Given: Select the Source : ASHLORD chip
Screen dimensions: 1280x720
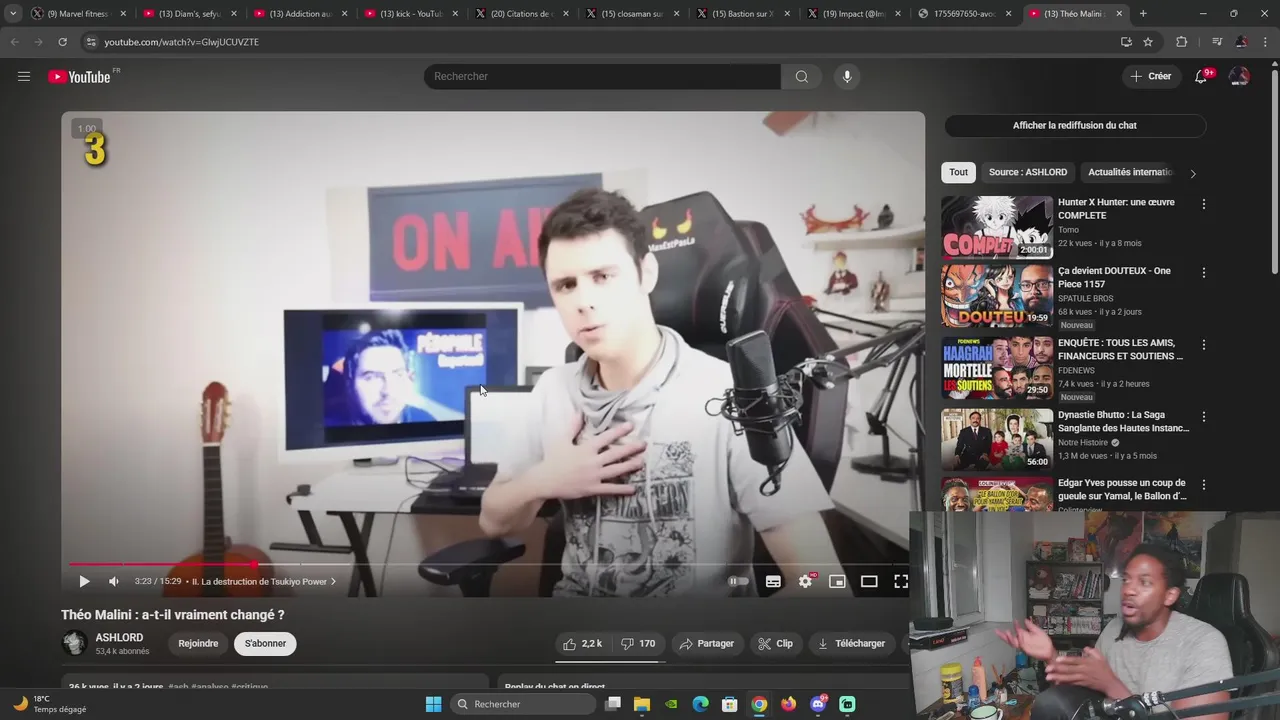Looking at the screenshot, I should (x=1028, y=172).
